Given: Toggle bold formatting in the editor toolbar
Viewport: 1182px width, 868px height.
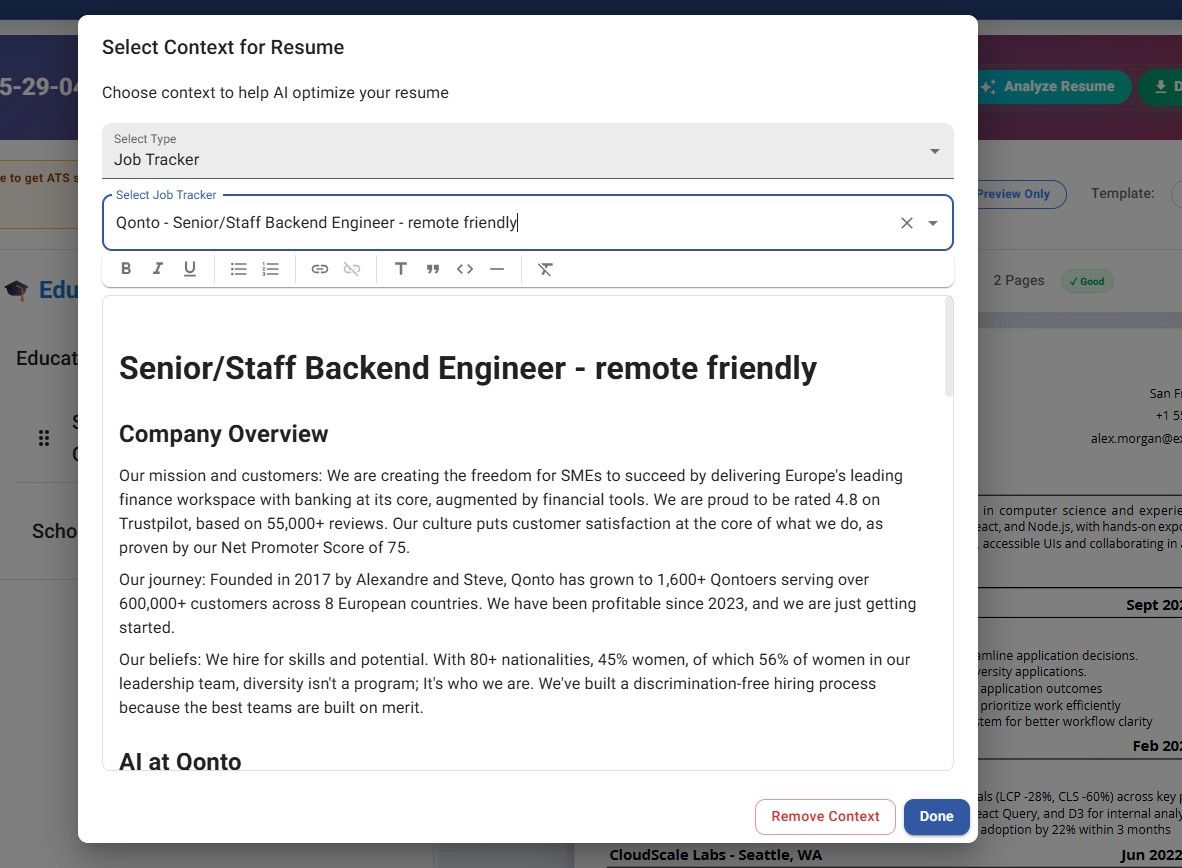Looking at the screenshot, I should [x=126, y=268].
